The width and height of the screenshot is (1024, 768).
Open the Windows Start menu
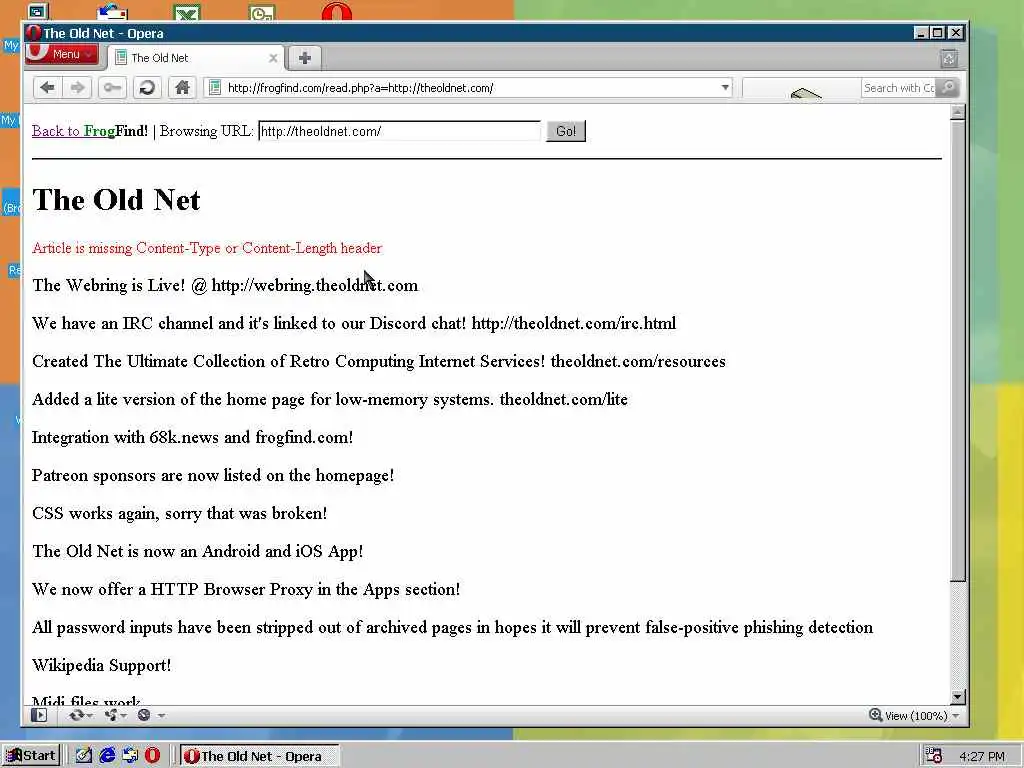tap(31, 756)
